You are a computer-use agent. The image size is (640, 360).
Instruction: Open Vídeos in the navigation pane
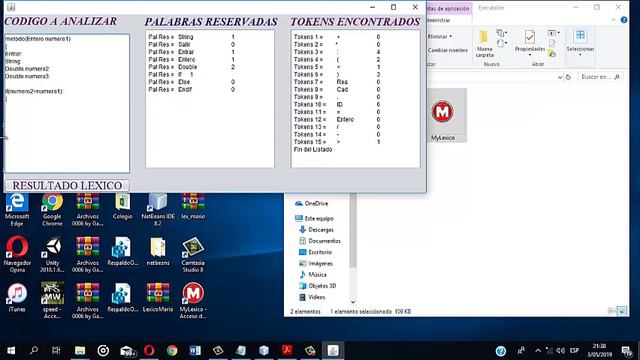[x=312, y=297]
